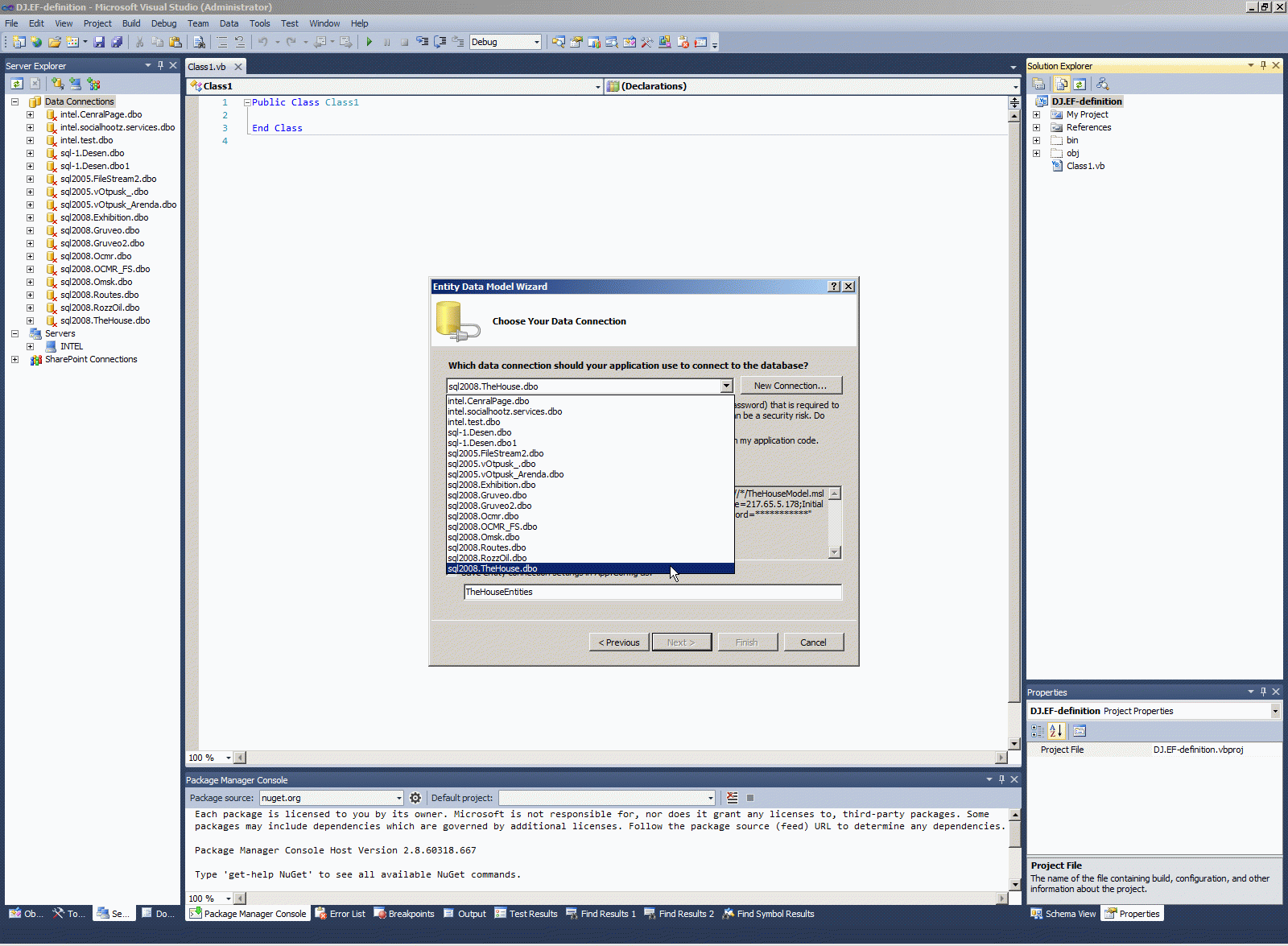Pin the Server Explorer panel

pos(160,66)
